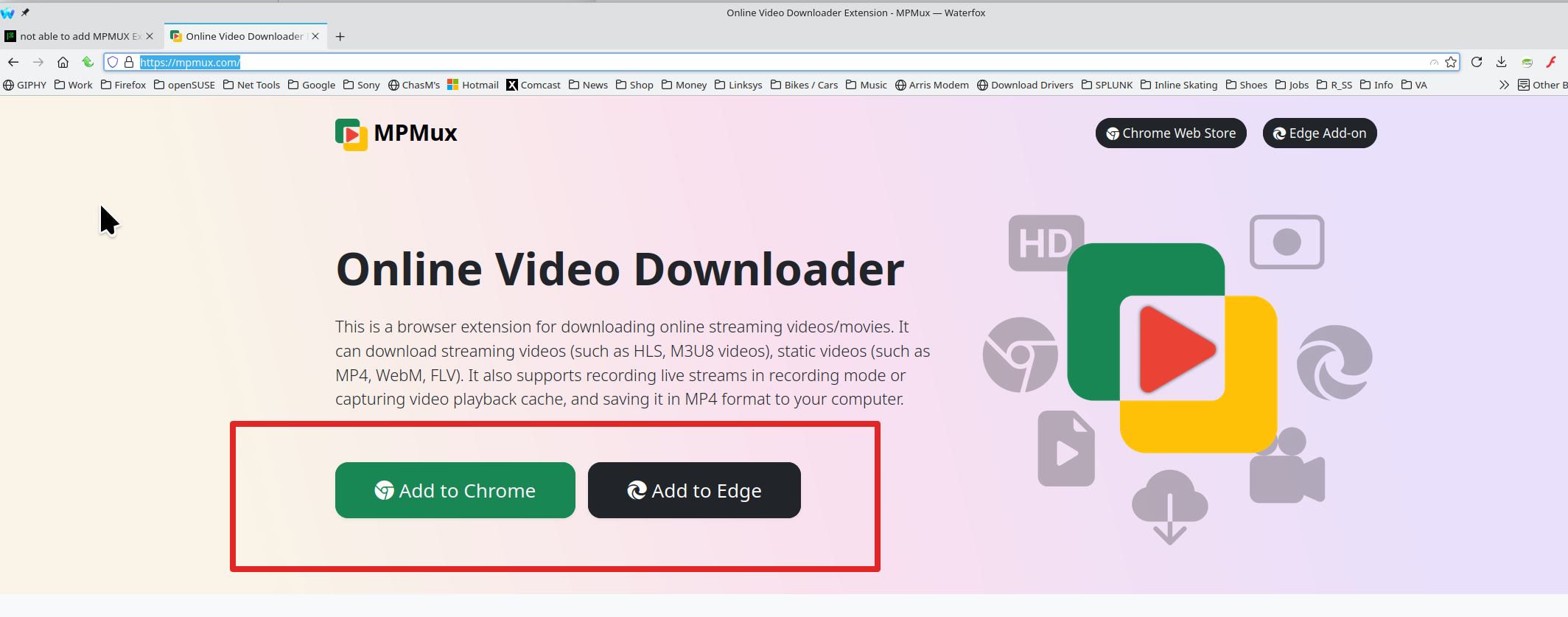
Task: Click the green toolbar extension icon right of downloads
Action: point(1527,62)
